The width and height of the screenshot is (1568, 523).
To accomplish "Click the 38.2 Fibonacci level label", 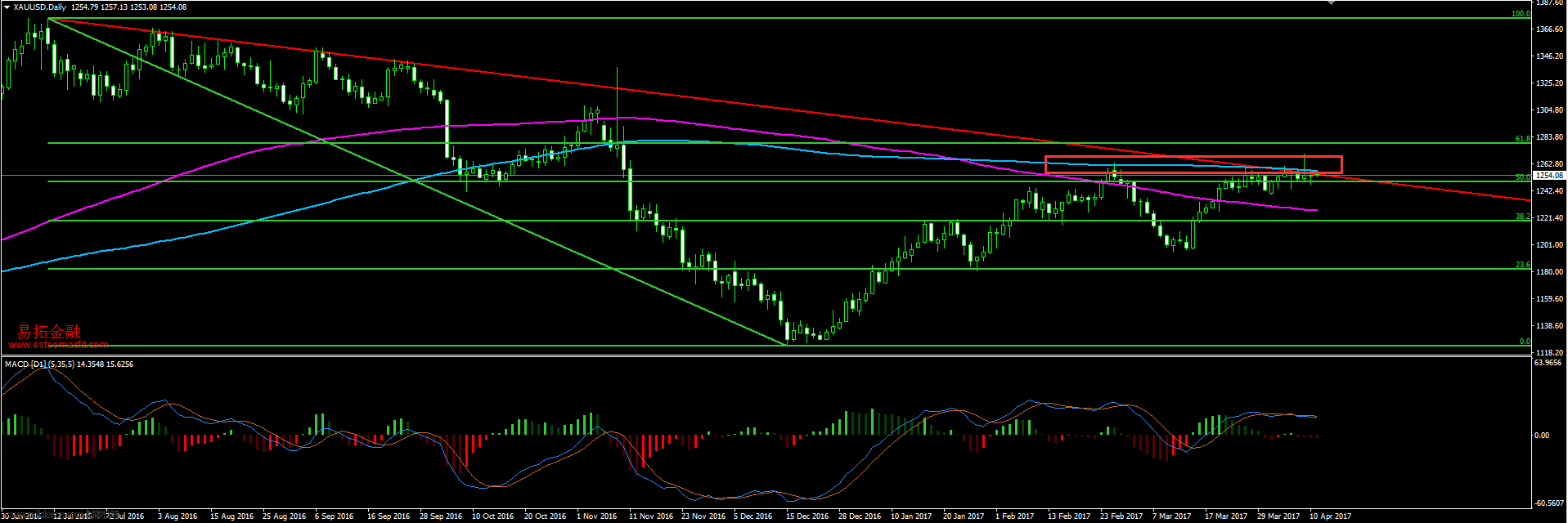I will pos(1522,217).
